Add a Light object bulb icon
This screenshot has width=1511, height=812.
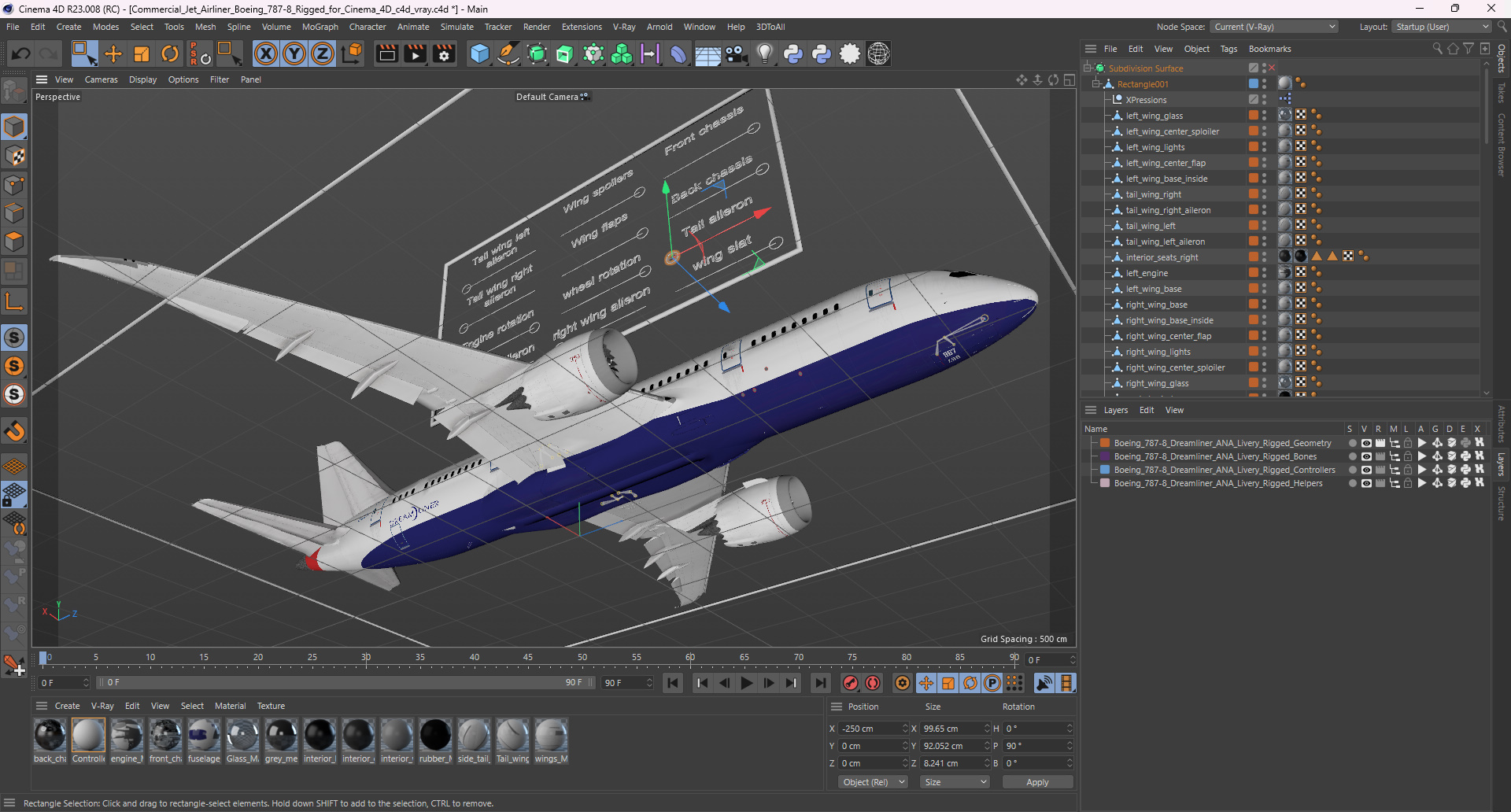(765, 54)
